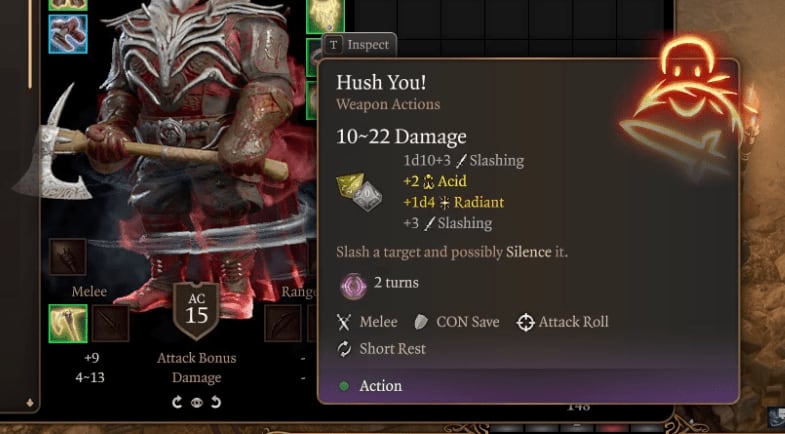Click the diamond expander at panel bottom-left
Screen dimensions: 785x434
pyautogui.click(x=30, y=402)
